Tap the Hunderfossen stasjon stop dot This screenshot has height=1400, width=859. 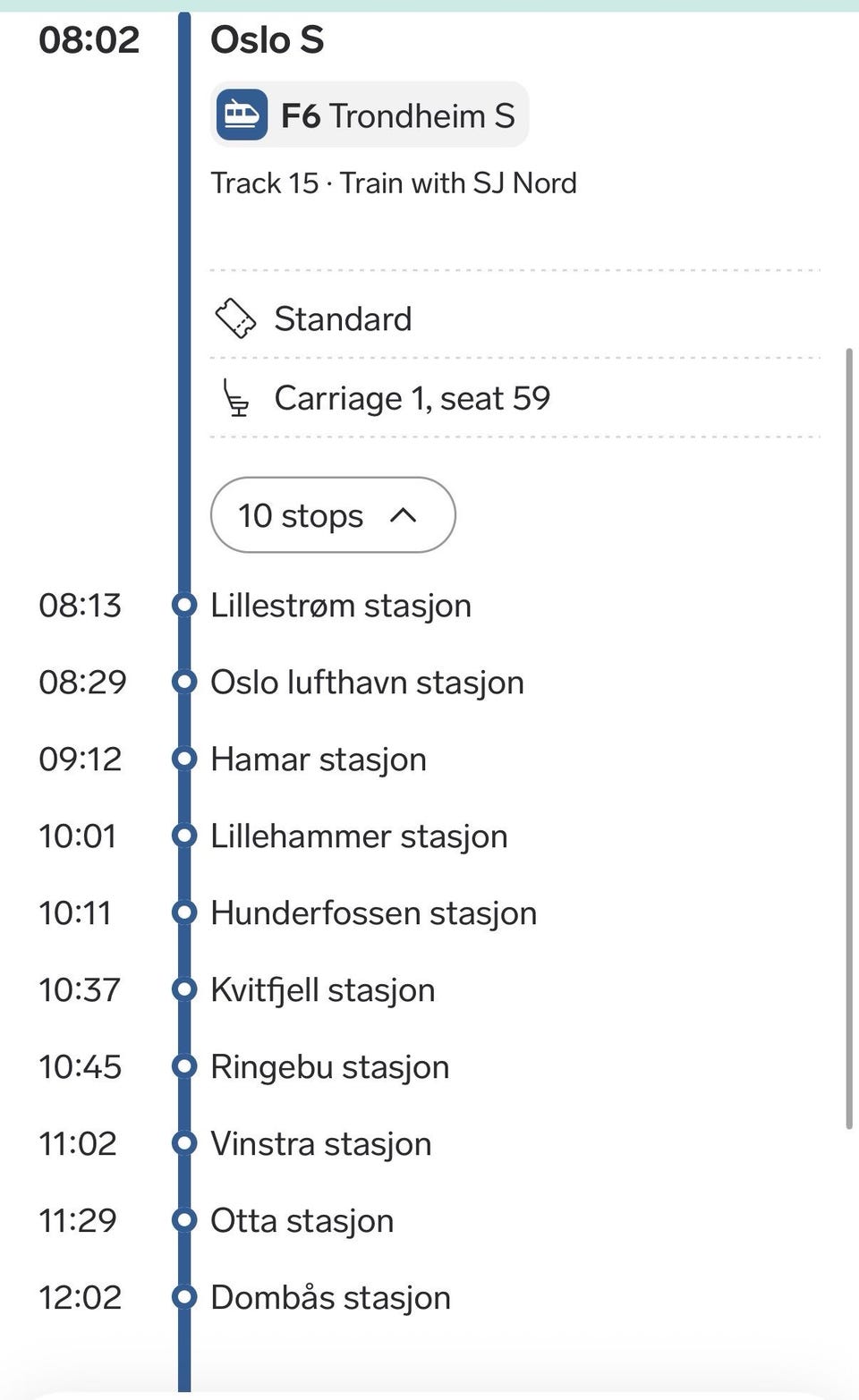click(x=183, y=913)
